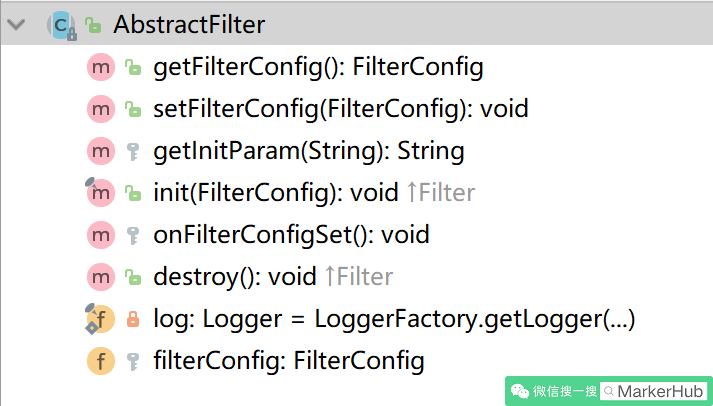The width and height of the screenshot is (713, 406).
Task: Click the ↑Filter link after init(FilterConfig)
Action: coord(441,193)
